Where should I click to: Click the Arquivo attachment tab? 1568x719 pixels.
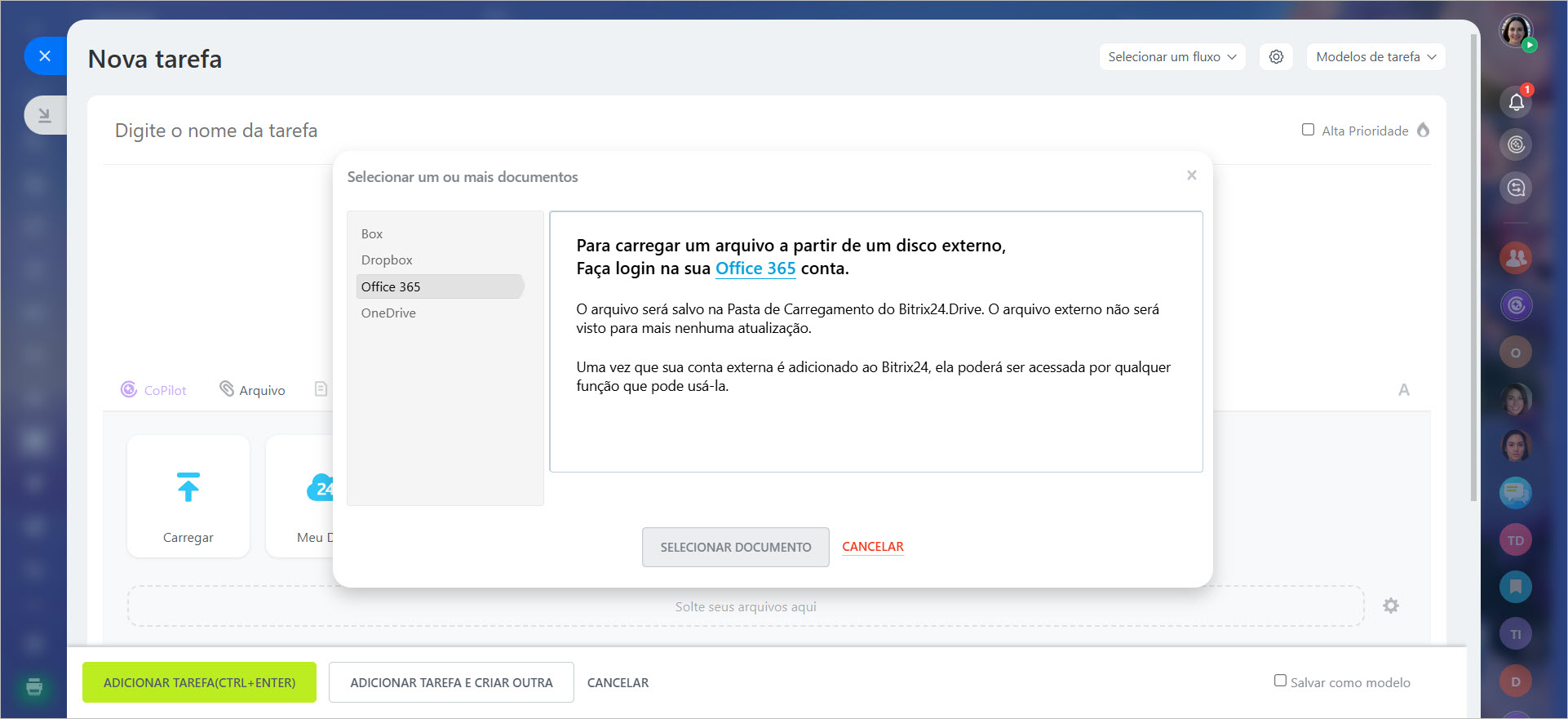pyautogui.click(x=252, y=390)
